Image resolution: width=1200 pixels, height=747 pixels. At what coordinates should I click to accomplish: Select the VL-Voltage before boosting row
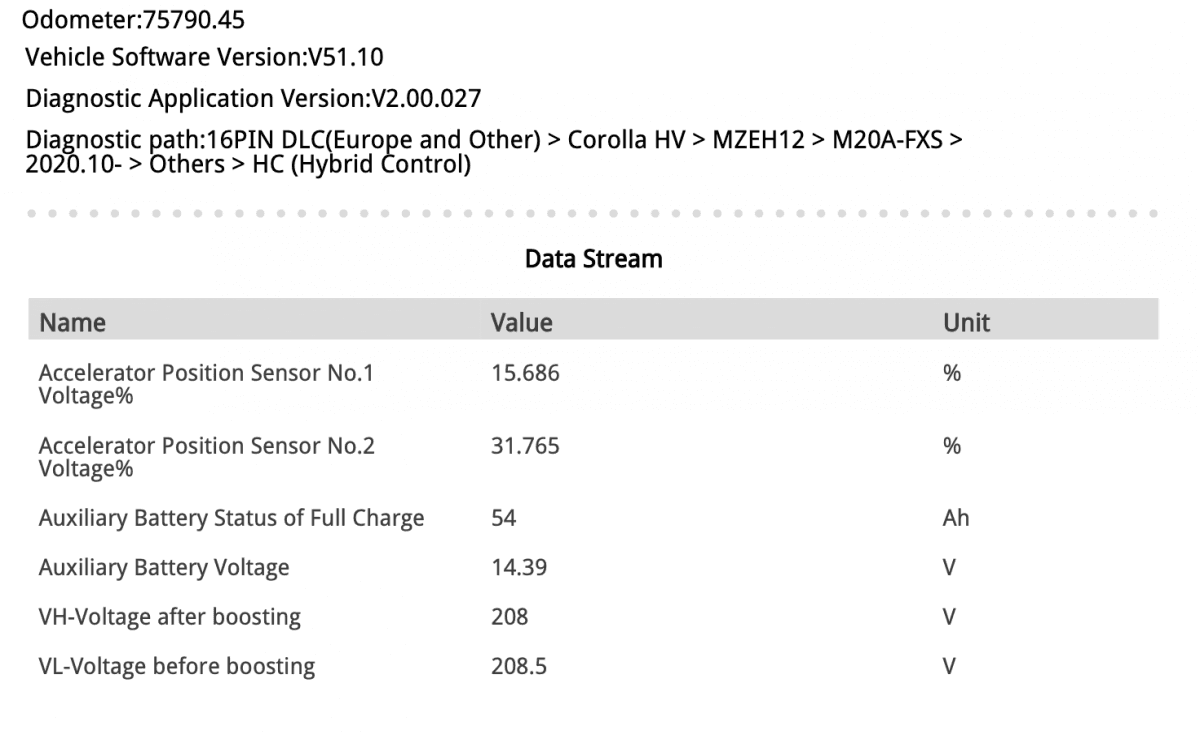pyautogui.click(x=593, y=666)
